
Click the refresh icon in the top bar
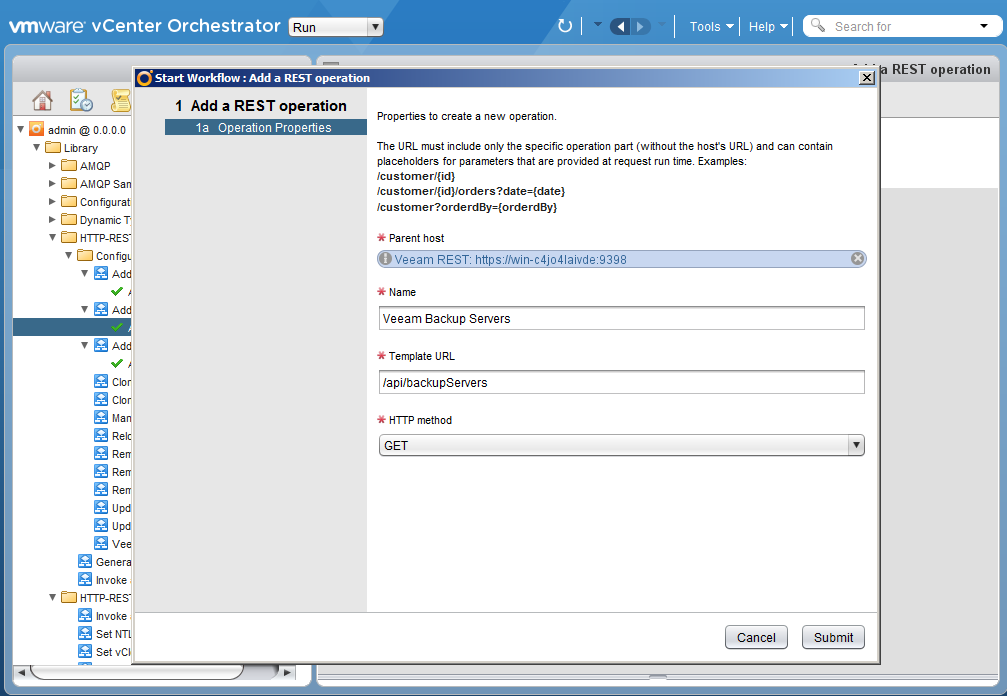coord(565,26)
